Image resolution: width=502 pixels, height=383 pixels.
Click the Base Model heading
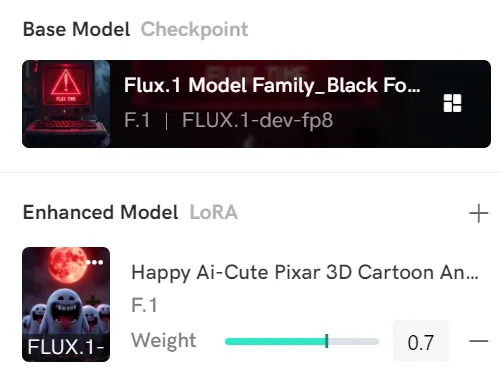point(76,29)
